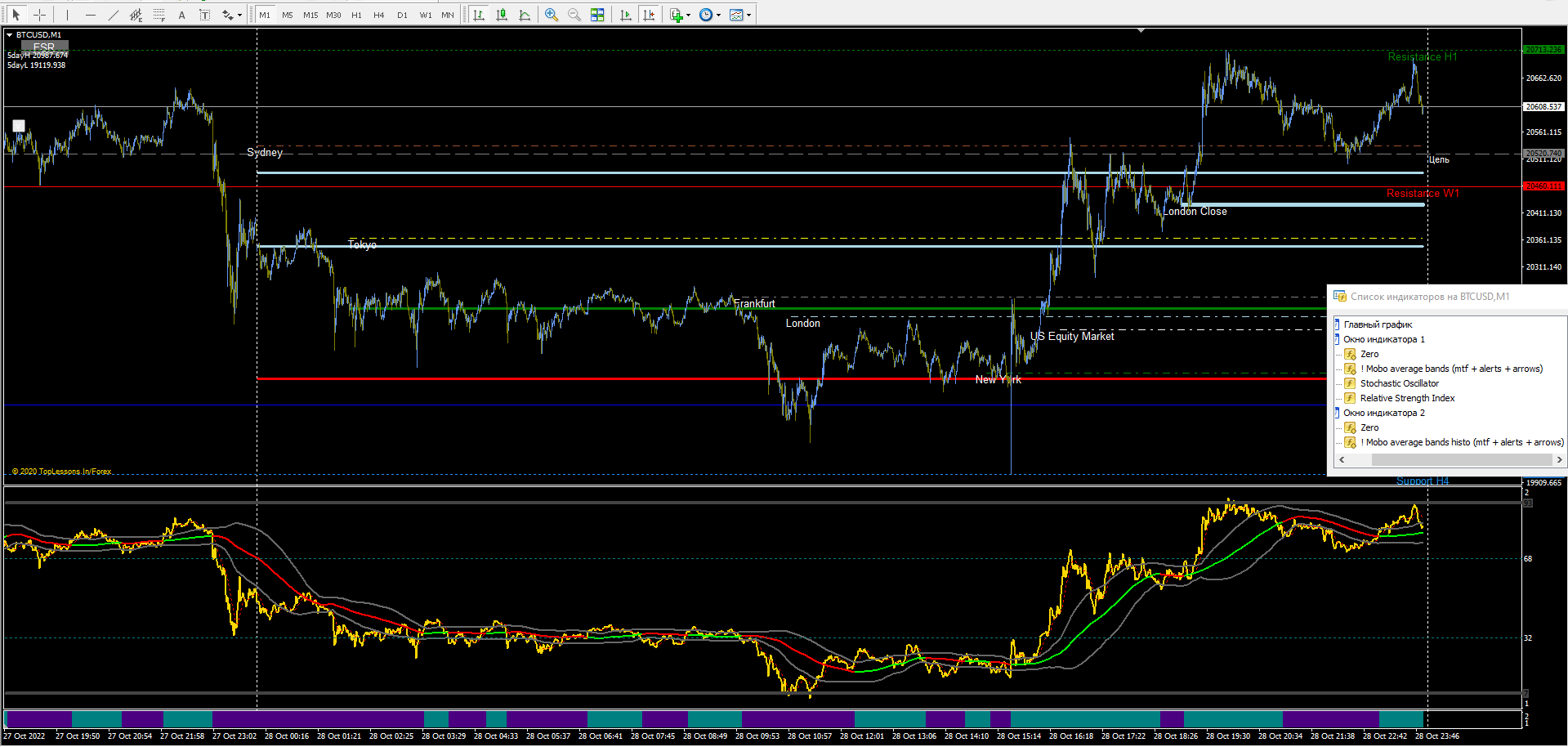
Task: Pick the Vertical Line drawing tool
Action: click(x=68, y=15)
